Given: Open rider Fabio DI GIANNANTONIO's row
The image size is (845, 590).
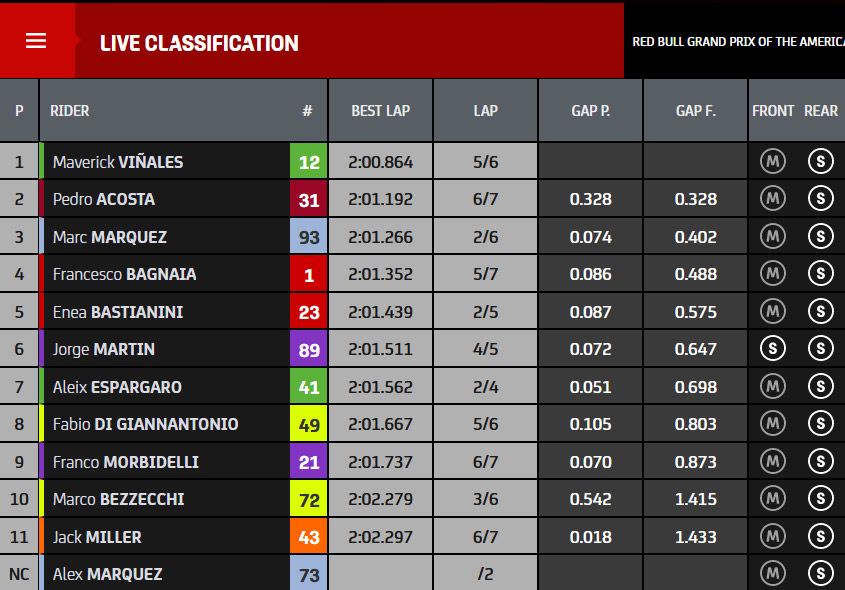Looking at the screenshot, I should [422, 424].
